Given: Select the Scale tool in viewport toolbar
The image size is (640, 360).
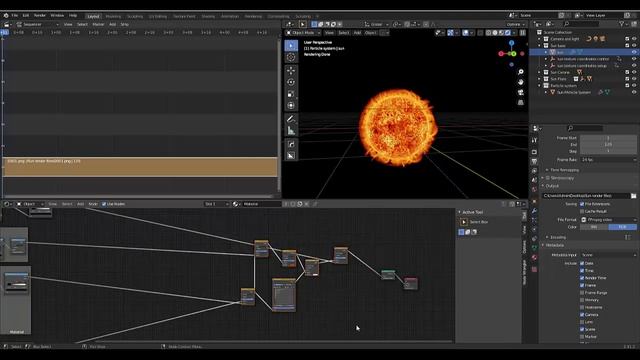Looking at the screenshot, I should tap(291, 94).
